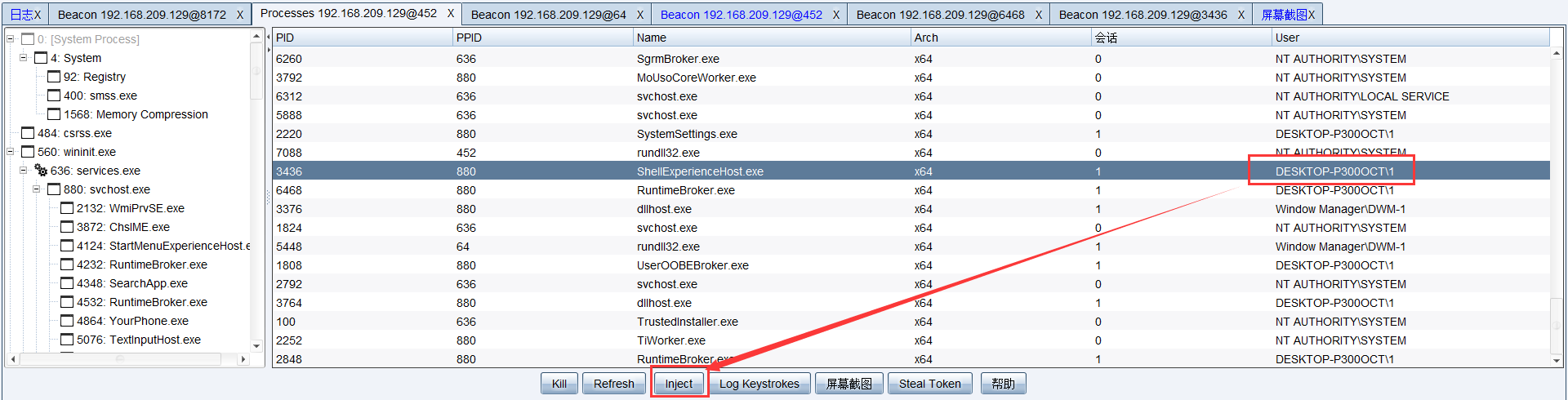Click the process tree scroll-down arrow
1568x400 pixels.
[256, 346]
